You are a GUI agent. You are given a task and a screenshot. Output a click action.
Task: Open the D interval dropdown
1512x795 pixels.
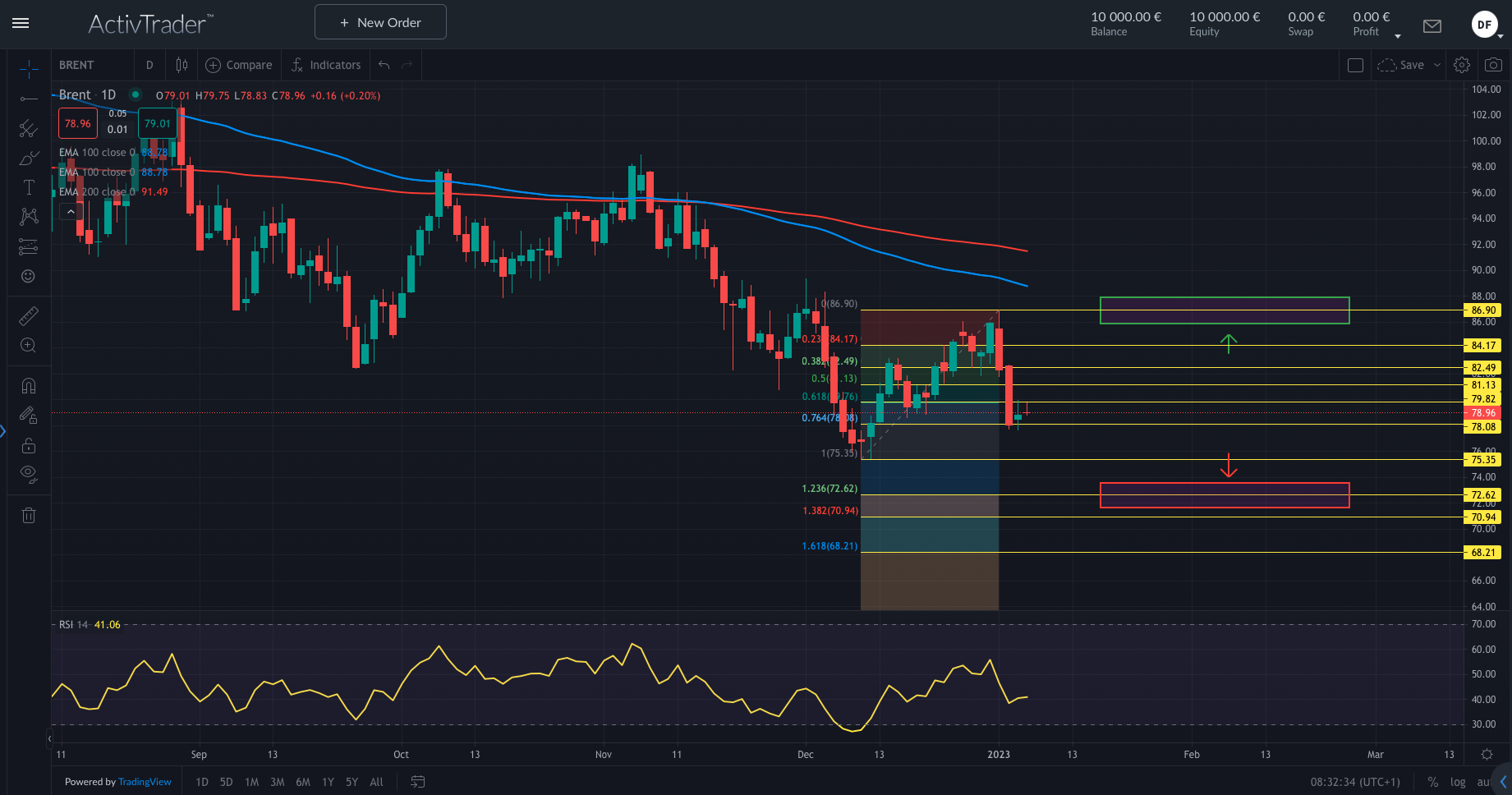149,64
